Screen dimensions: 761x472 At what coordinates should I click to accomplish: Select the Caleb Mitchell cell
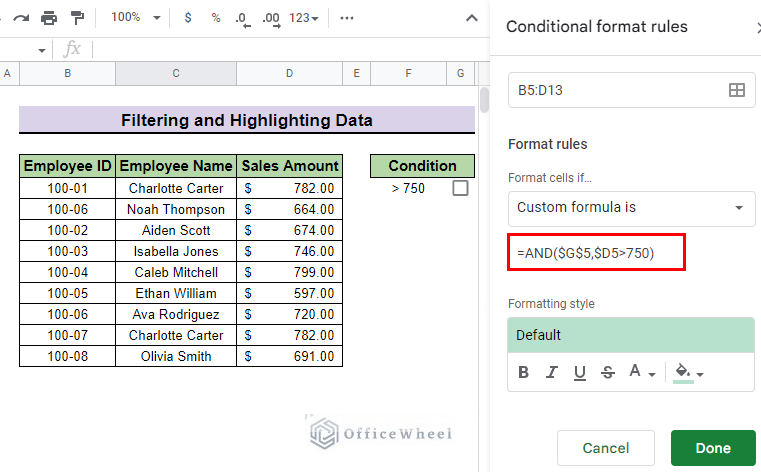tap(176, 272)
